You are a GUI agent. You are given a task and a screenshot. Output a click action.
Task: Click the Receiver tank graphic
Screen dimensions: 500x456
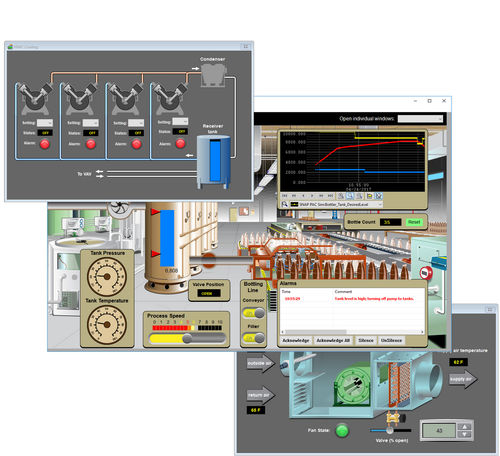click(214, 161)
